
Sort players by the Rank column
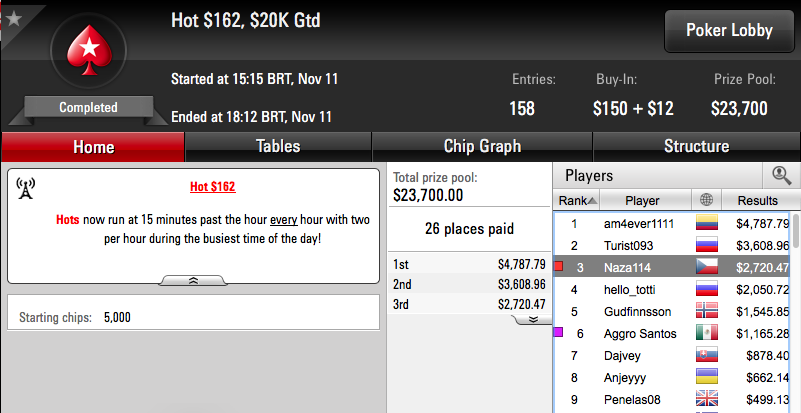(577, 200)
